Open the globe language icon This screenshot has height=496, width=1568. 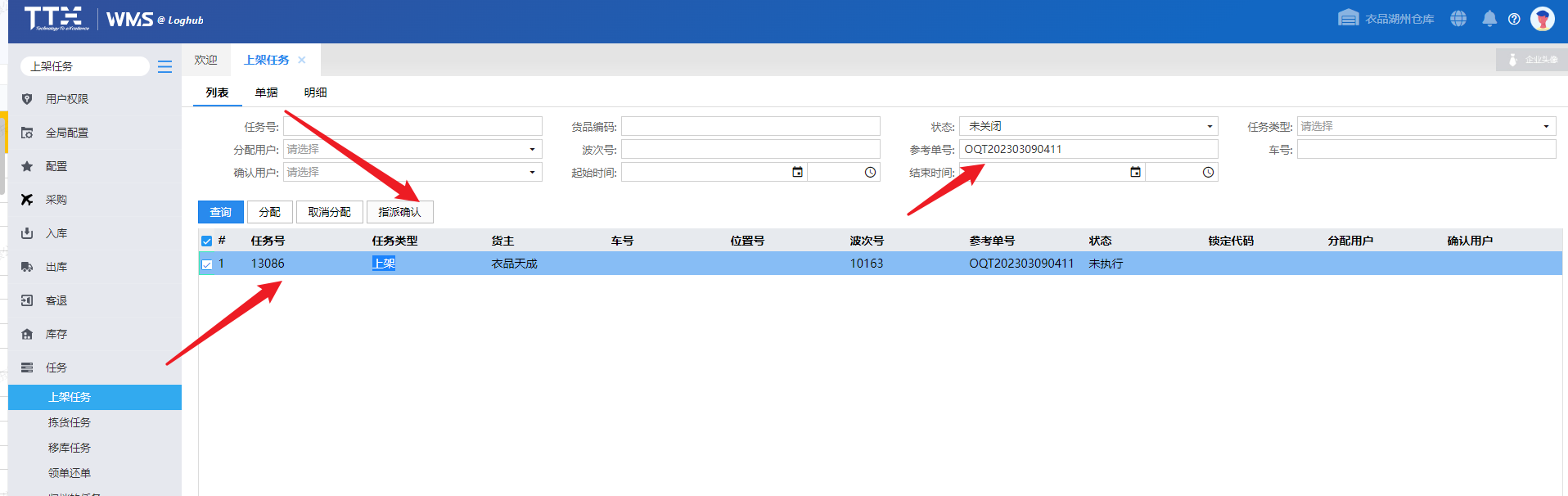[1458, 19]
